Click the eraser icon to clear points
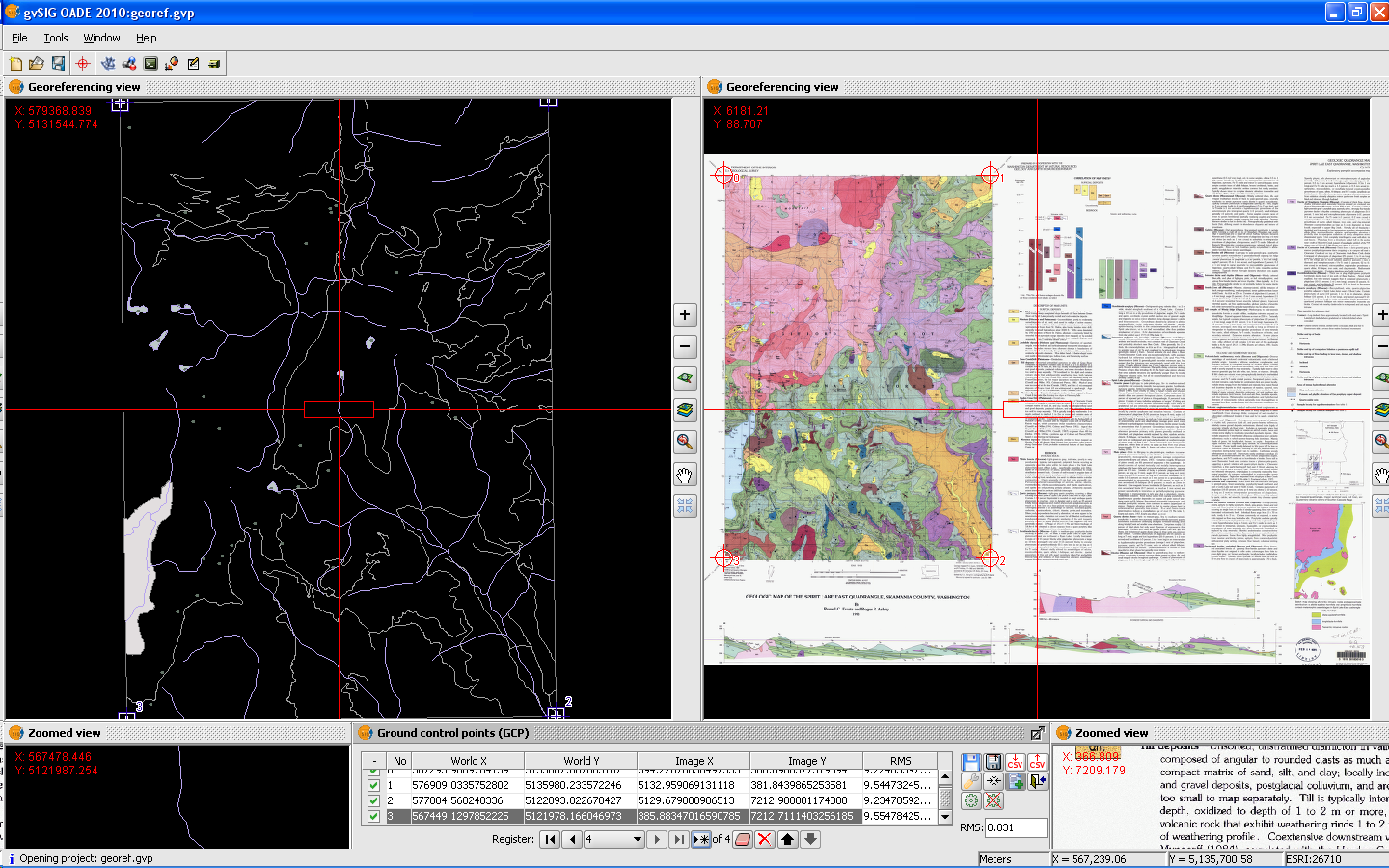This screenshot has width=1389, height=868. tap(743, 839)
